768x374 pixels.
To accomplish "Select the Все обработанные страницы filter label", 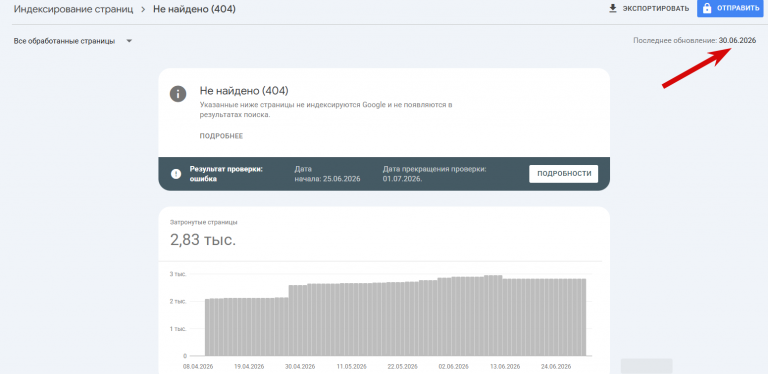I will click(x=64, y=41).
